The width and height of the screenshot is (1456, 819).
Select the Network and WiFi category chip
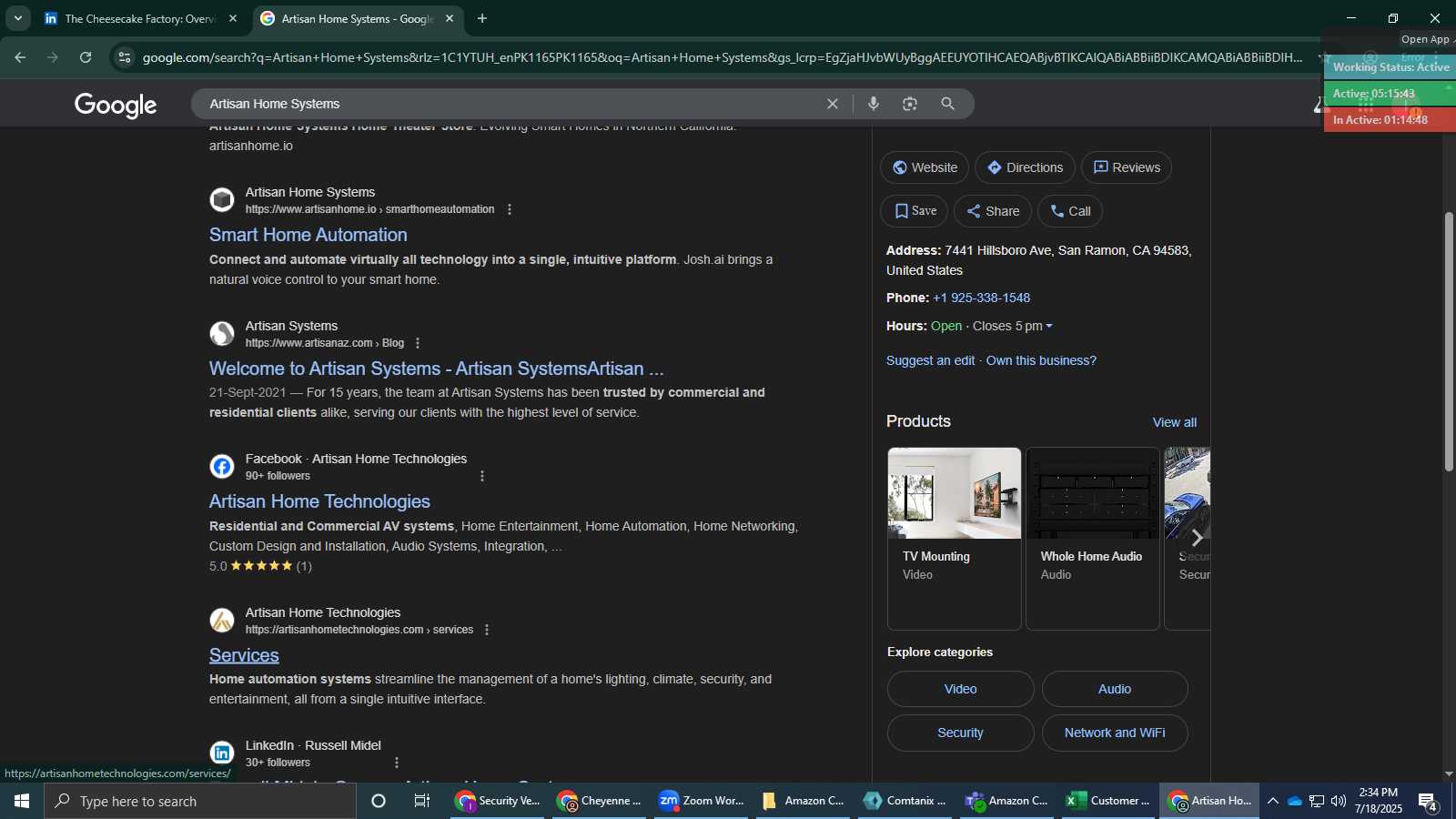tap(1115, 733)
